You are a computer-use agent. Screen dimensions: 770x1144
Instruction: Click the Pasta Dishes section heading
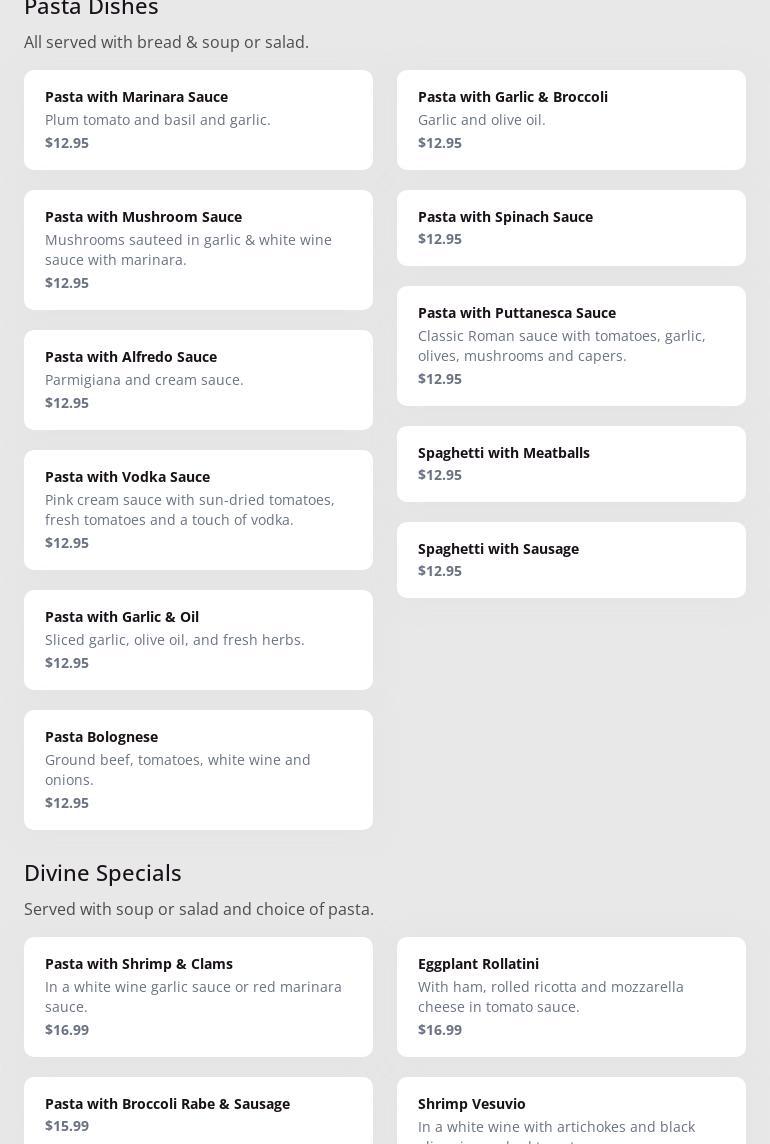point(91,9)
